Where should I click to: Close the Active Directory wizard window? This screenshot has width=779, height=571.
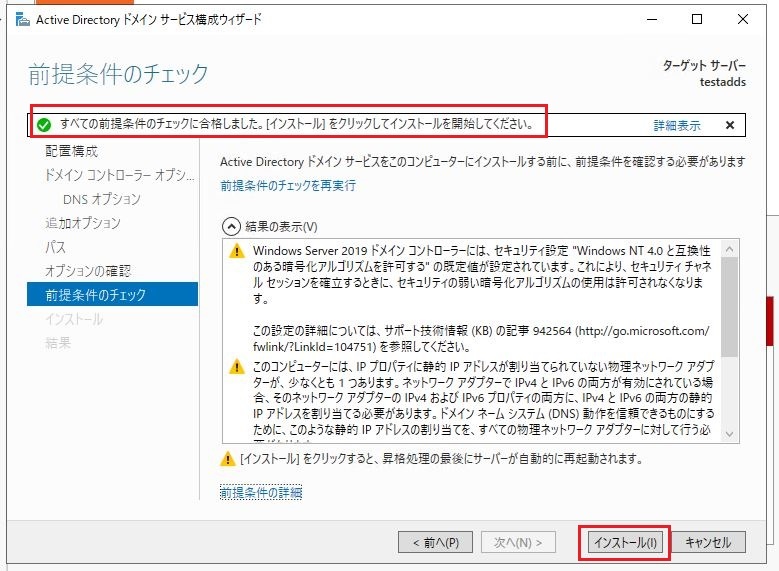pos(743,19)
